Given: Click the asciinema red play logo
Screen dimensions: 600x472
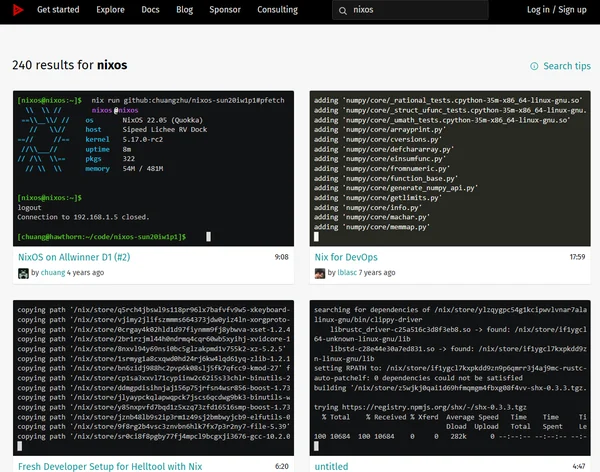Looking at the screenshot, I should coord(18,10).
